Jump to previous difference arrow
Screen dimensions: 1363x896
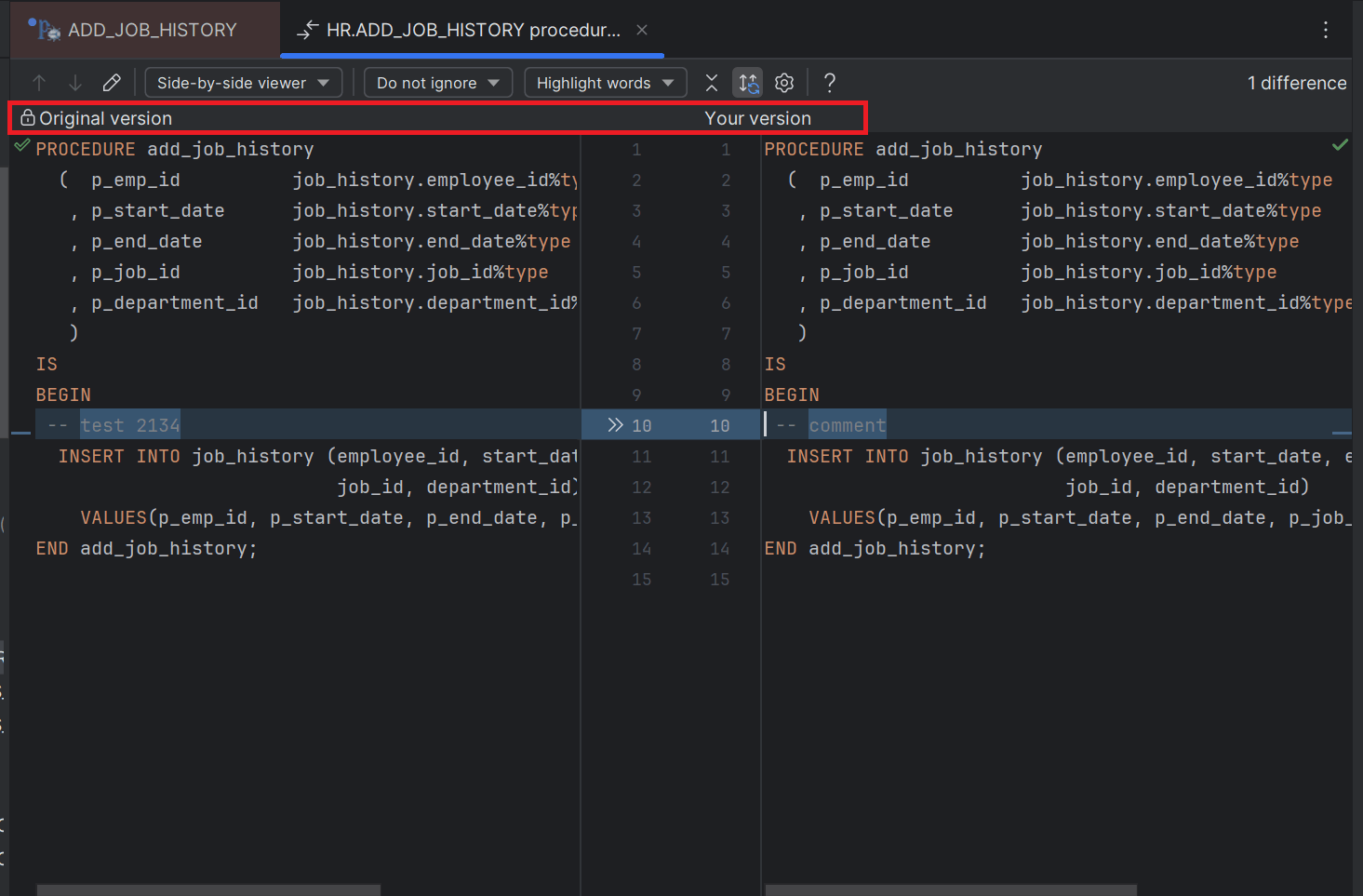[38, 82]
